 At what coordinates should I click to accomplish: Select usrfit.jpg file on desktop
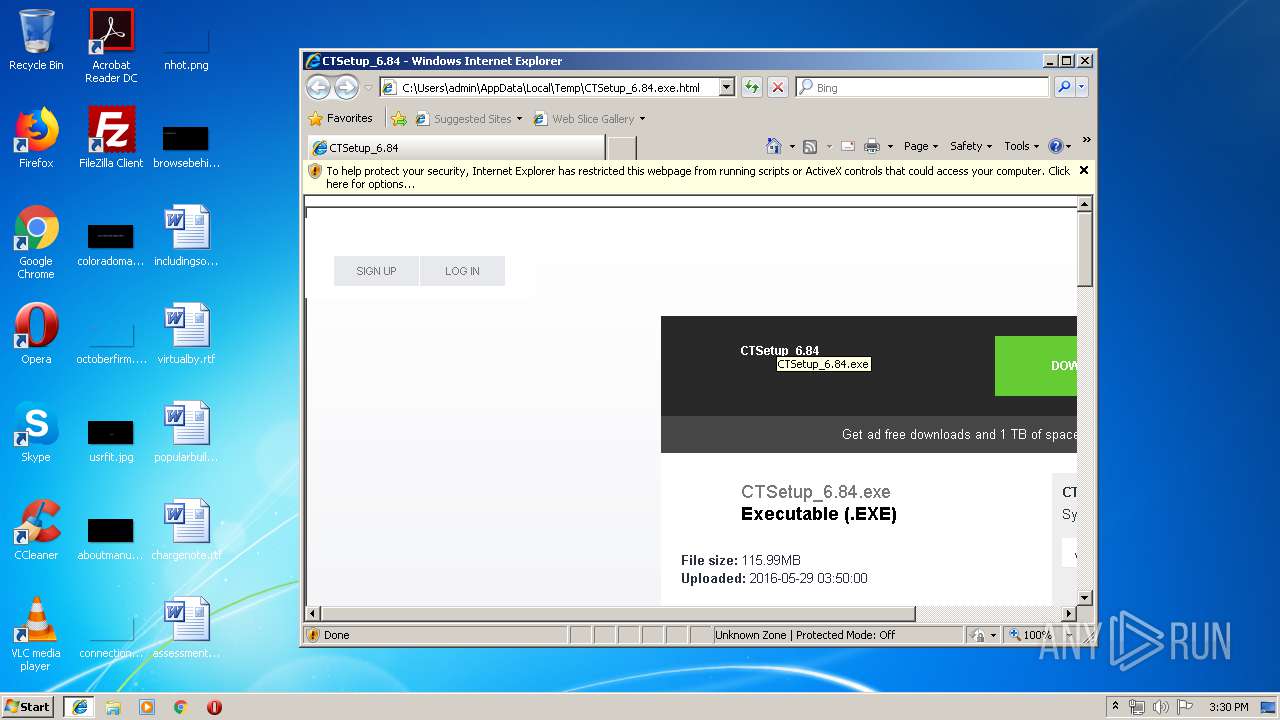pos(111,440)
